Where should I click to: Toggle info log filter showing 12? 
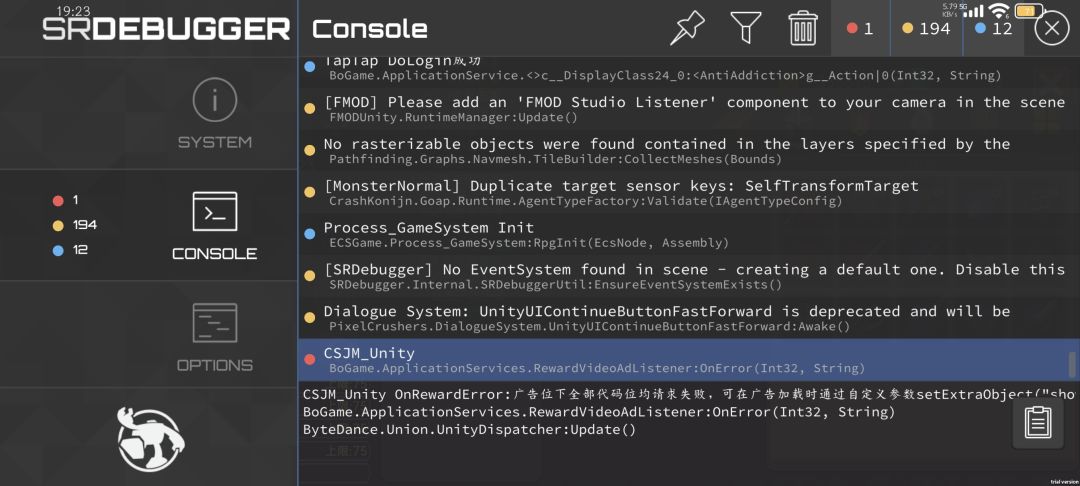point(993,28)
